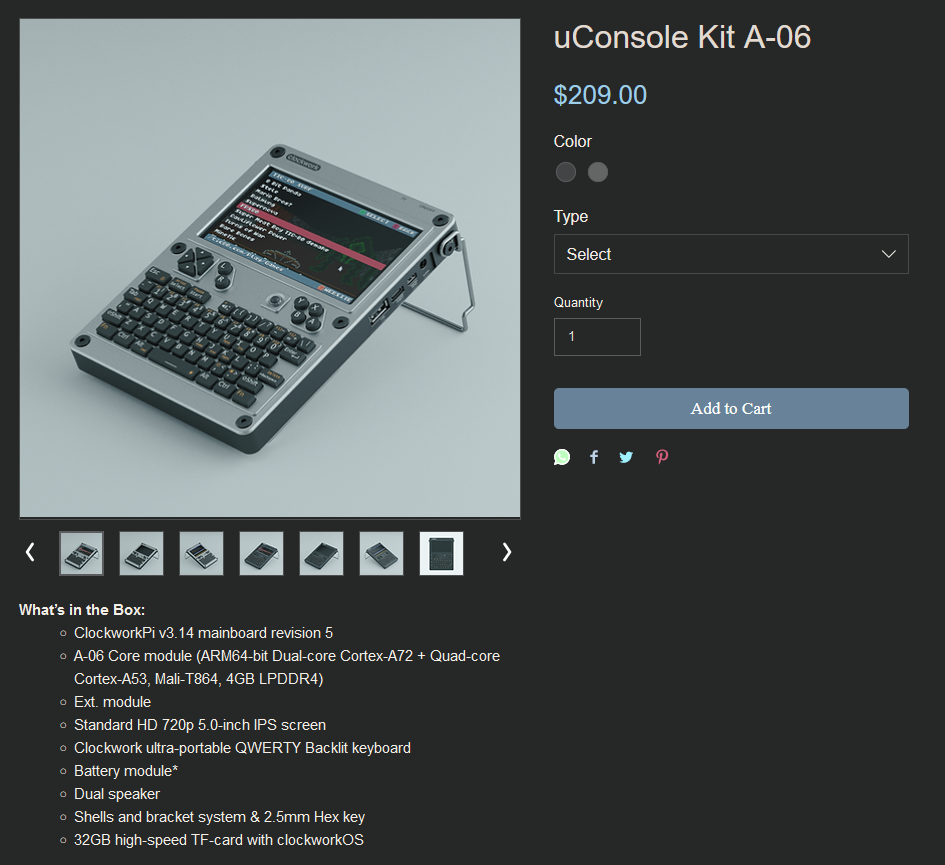Choose the lighter gray color option
This screenshot has height=865, width=945.
tap(598, 172)
